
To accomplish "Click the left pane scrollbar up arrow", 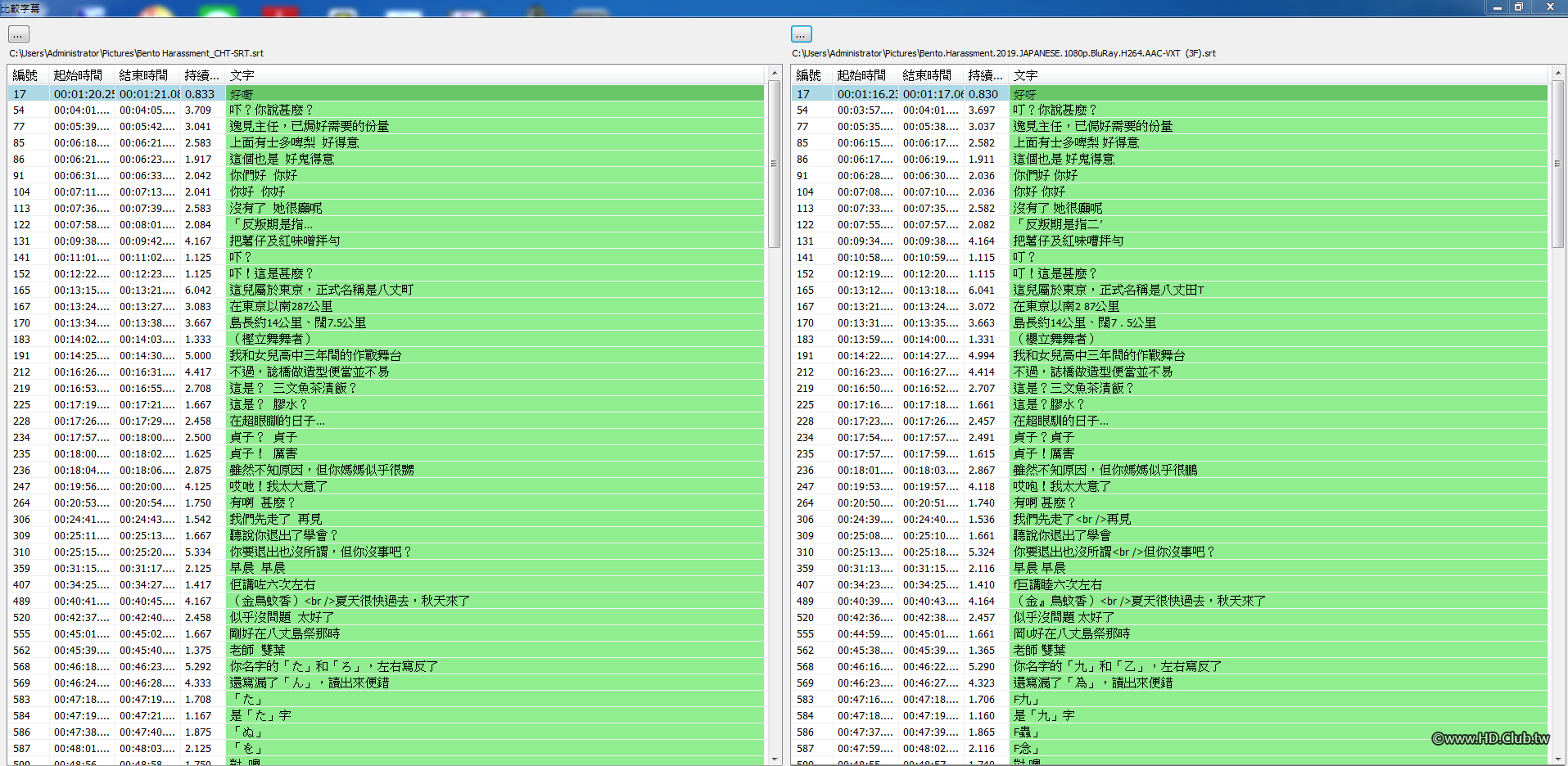I will pos(774,74).
